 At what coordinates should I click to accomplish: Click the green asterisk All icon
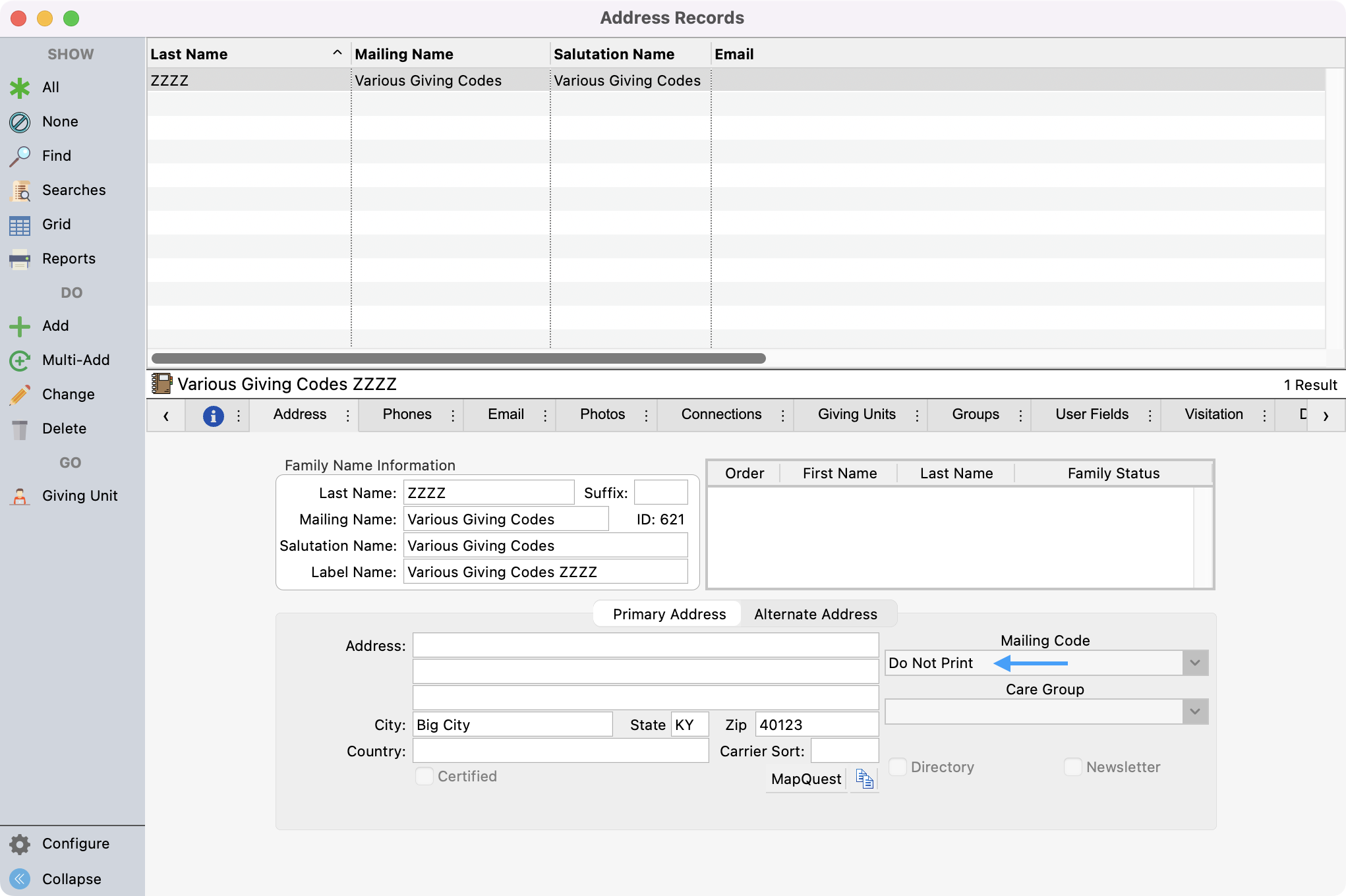click(x=20, y=88)
